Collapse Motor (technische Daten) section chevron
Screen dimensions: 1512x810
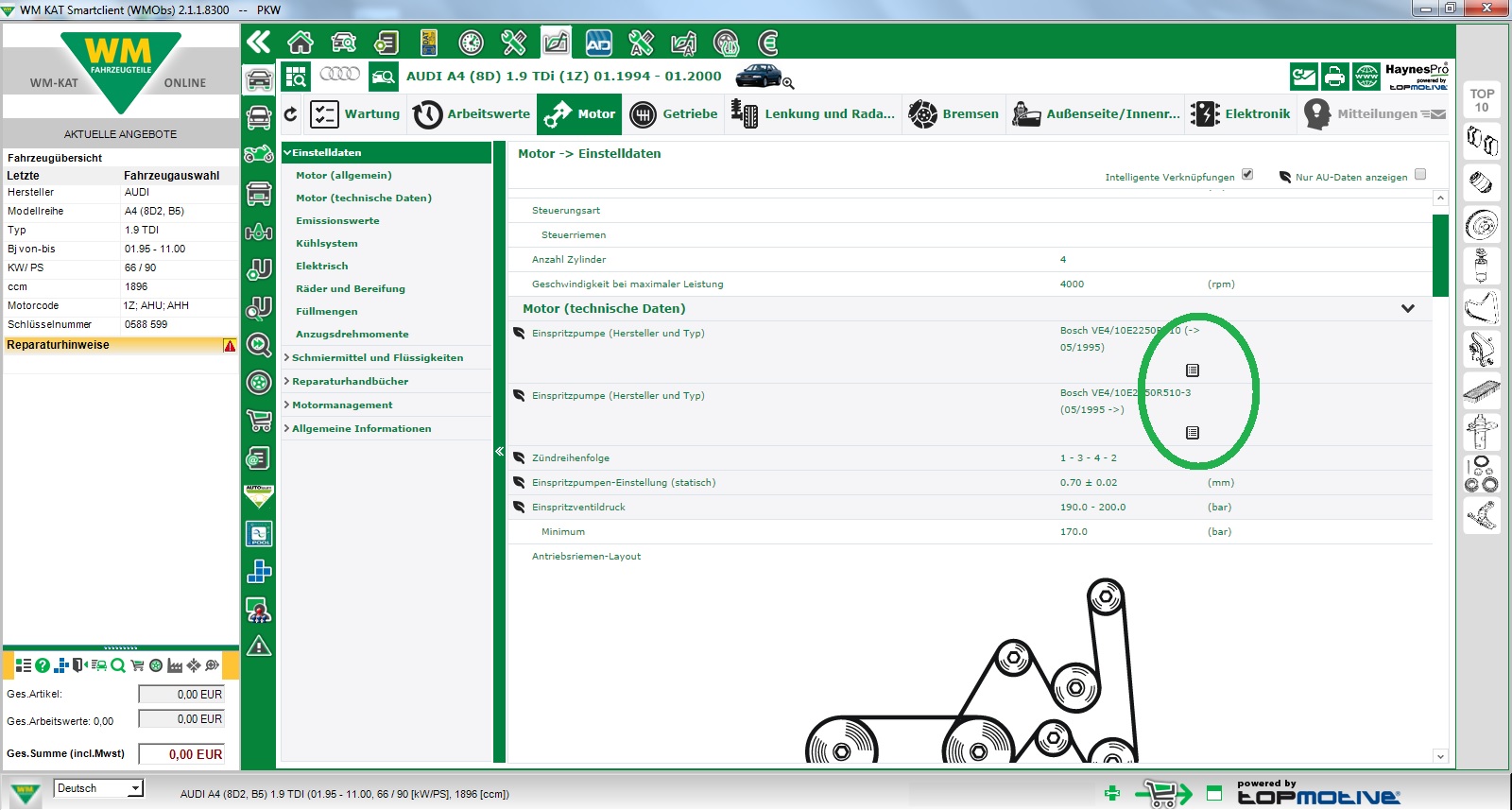click(x=1408, y=308)
